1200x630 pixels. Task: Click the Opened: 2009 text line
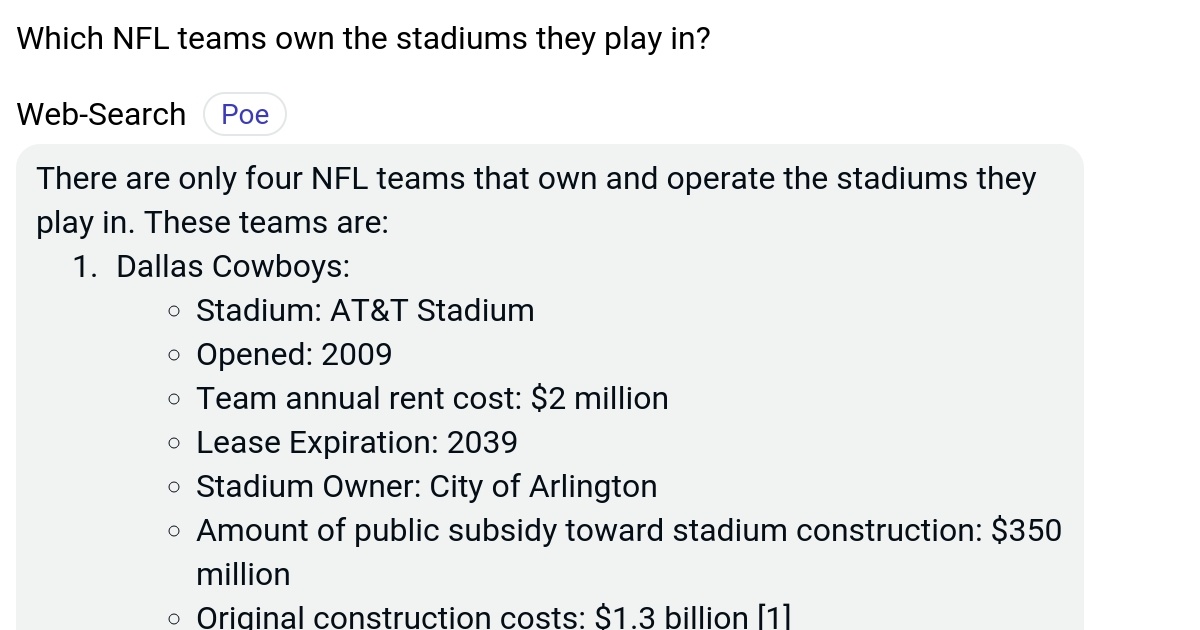click(x=294, y=355)
